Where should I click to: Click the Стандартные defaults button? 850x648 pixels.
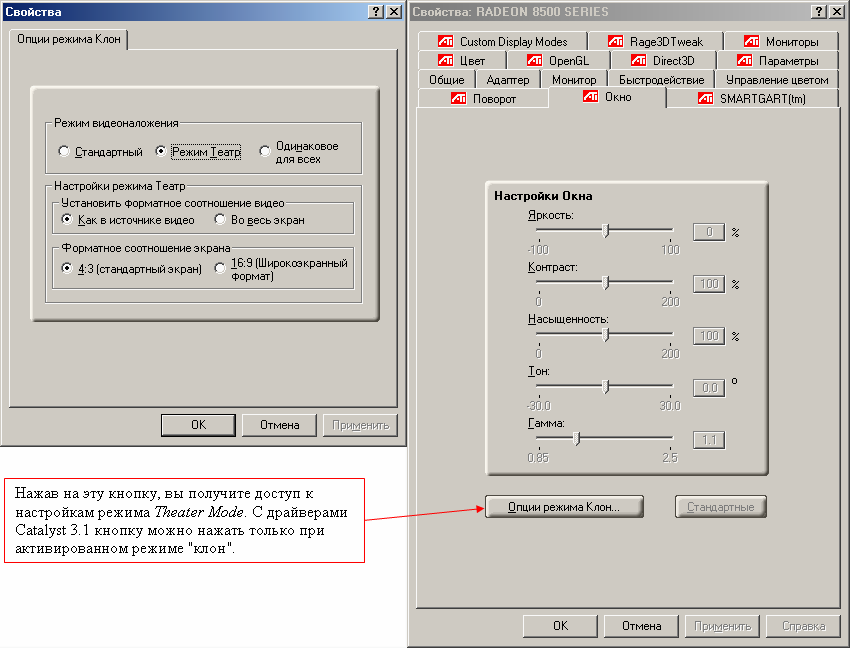[720, 507]
